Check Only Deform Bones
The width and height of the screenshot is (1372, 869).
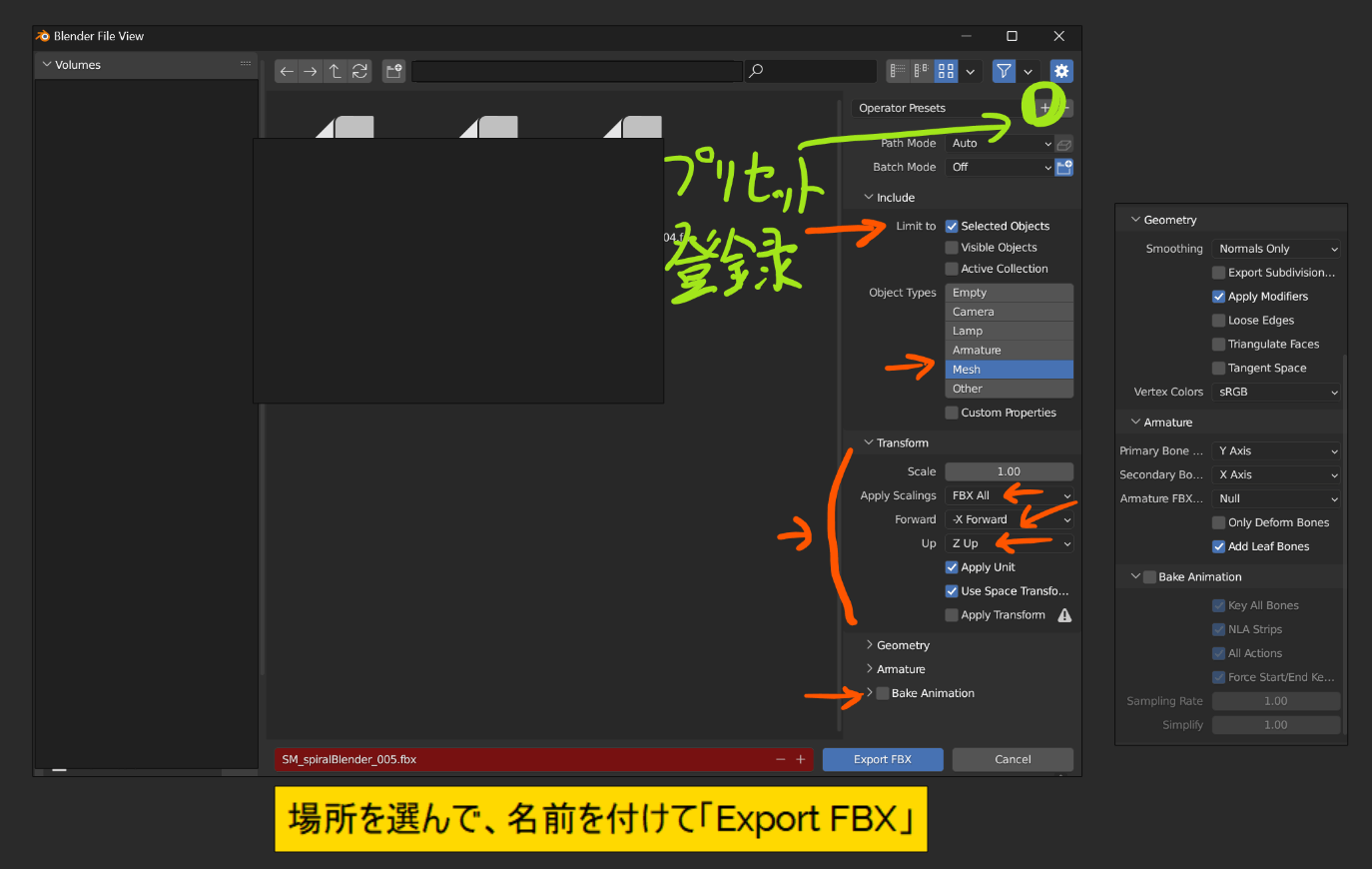[1218, 522]
